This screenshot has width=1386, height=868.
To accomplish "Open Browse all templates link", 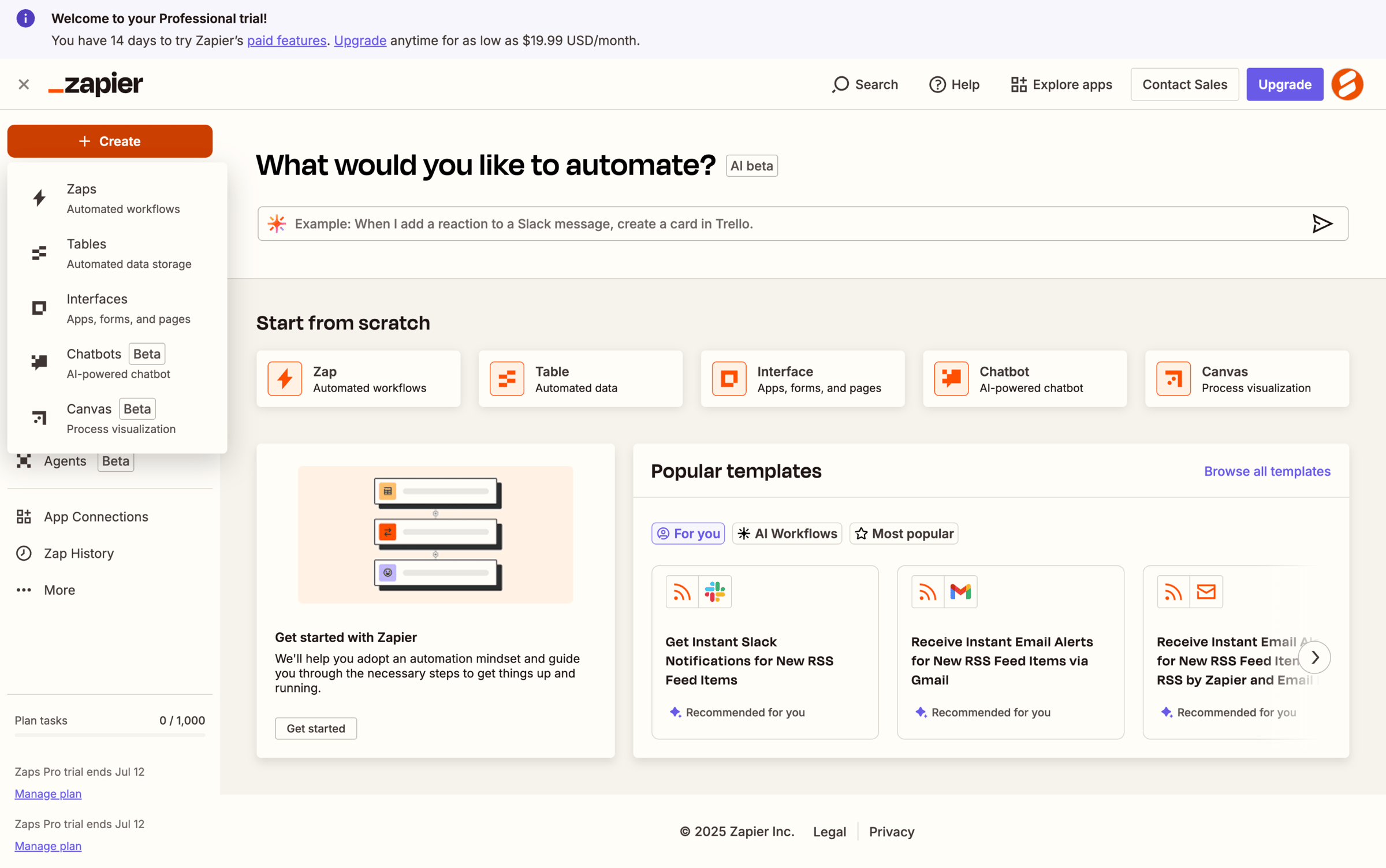I will (1267, 471).
